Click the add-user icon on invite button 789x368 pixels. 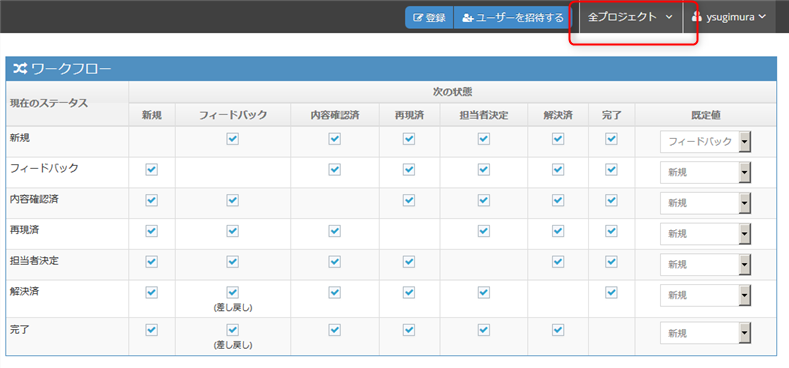[467, 18]
